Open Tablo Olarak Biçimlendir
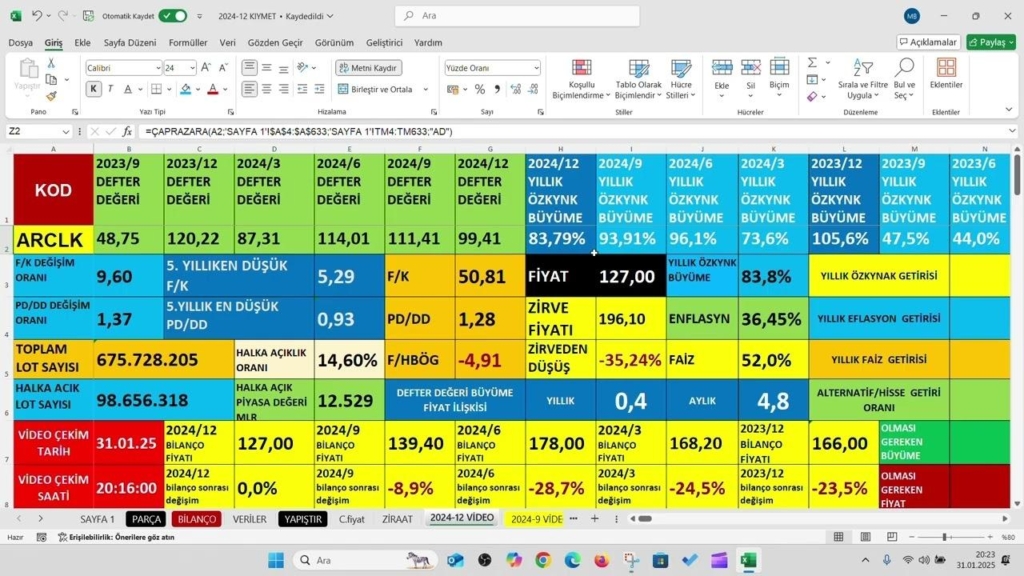 (638, 79)
